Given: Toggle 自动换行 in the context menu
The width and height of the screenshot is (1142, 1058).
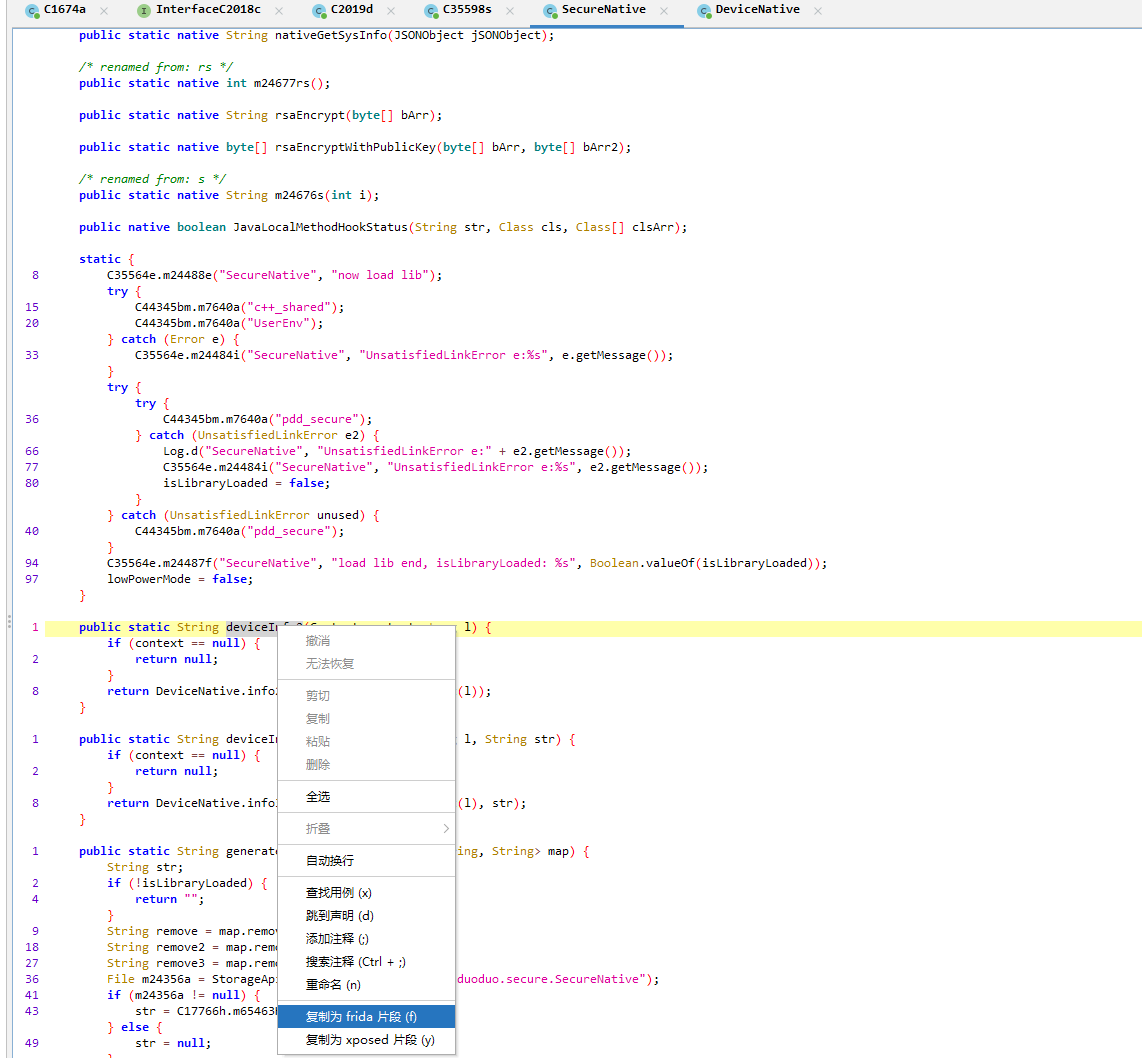Looking at the screenshot, I should pos(366,861).
